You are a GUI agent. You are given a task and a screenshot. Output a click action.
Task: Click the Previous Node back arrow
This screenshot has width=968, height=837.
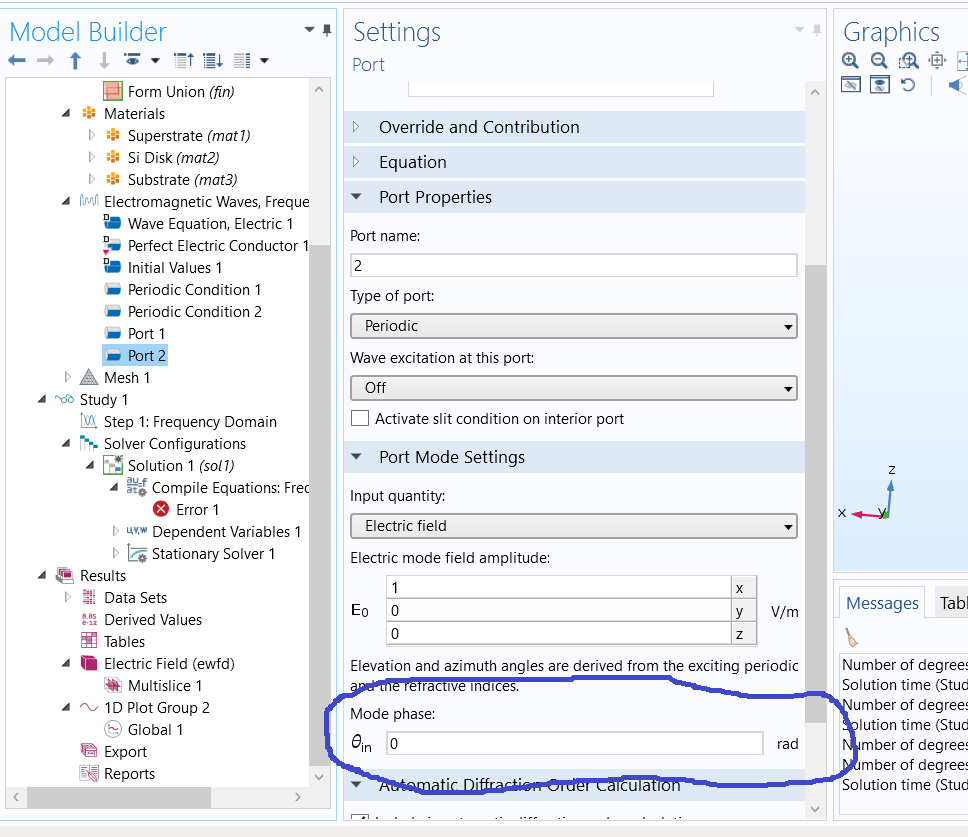click(x=17, y=61)
